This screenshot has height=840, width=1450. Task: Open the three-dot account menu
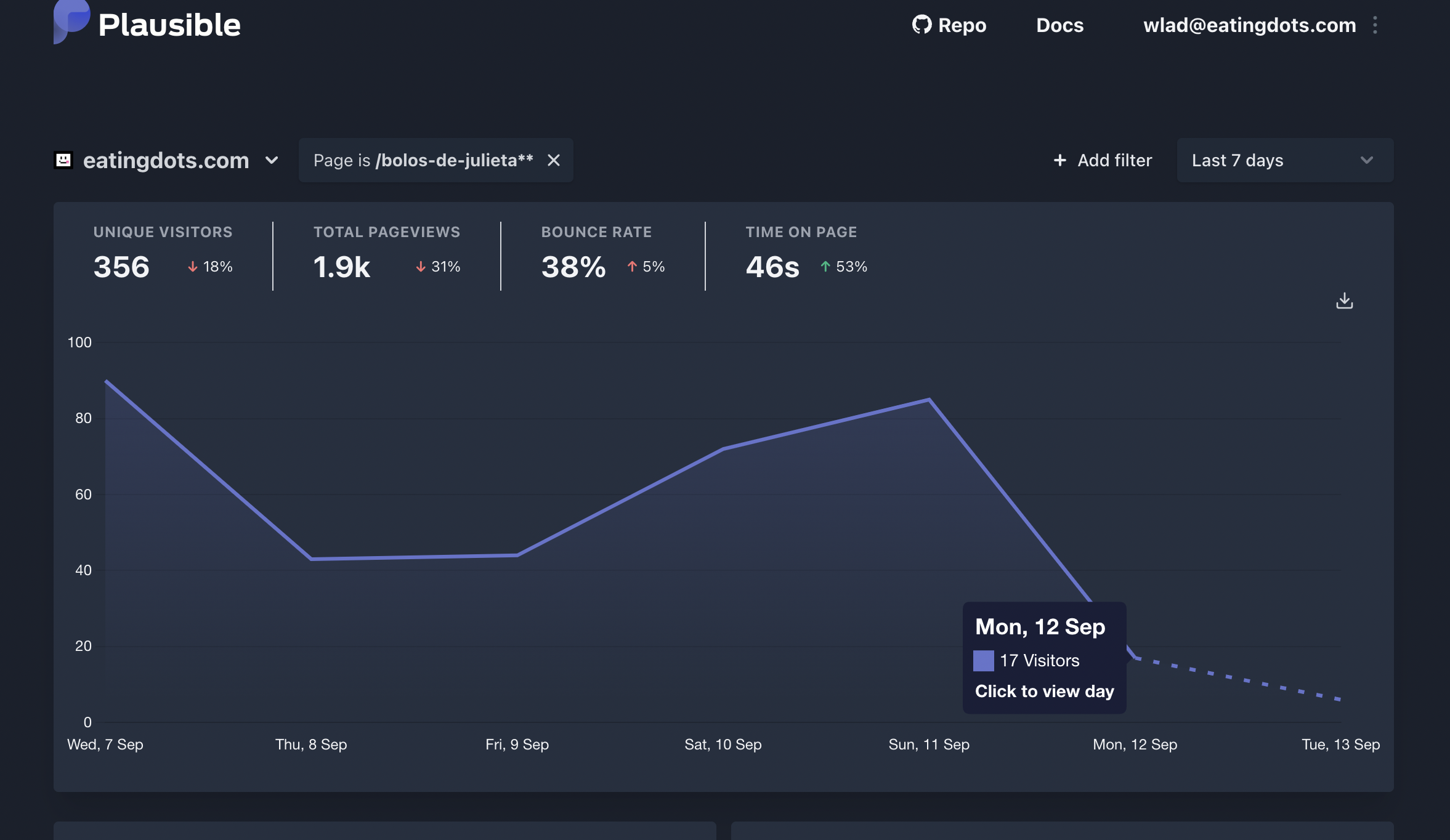pos(1375,25)
